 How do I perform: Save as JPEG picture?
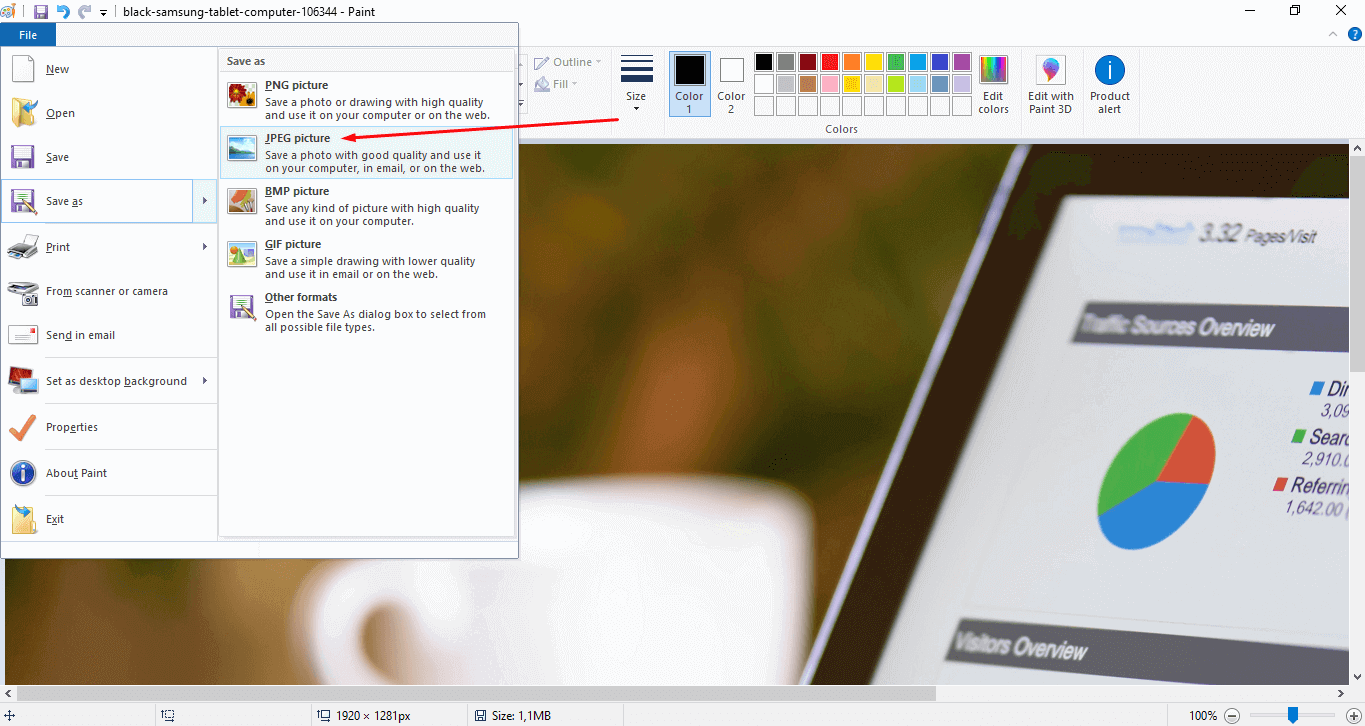[x=366, y=153]
